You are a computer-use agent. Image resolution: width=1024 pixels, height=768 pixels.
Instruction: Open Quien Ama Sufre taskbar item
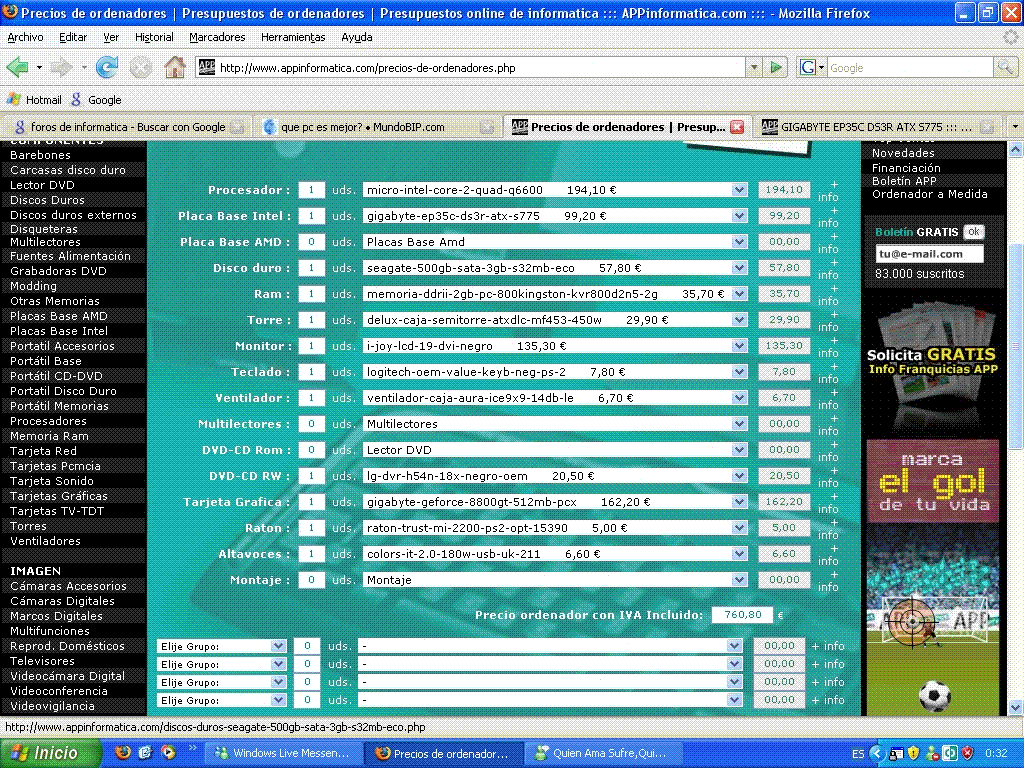[601, 753]
